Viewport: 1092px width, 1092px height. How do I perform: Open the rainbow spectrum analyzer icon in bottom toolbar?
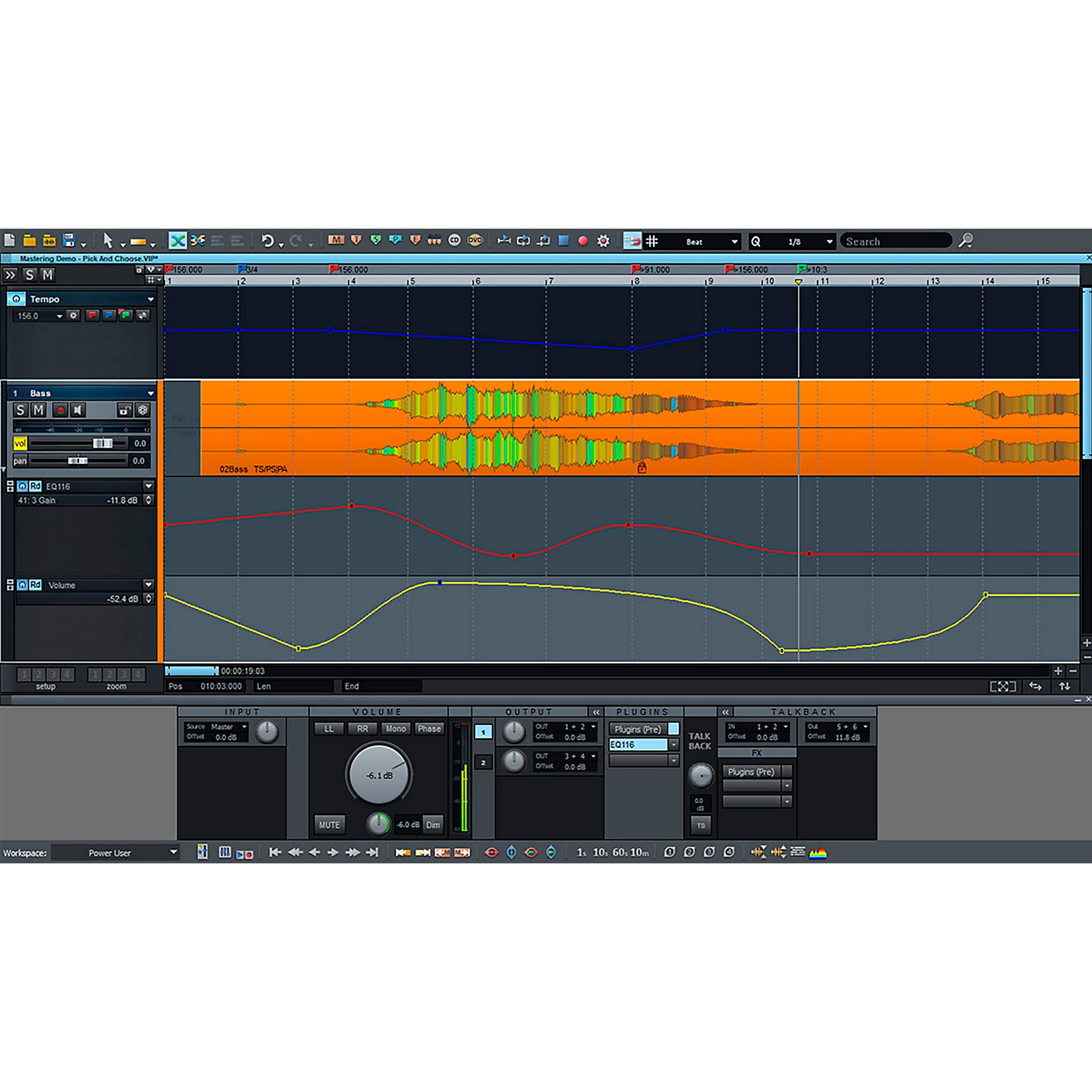click(x=818, y=852)
